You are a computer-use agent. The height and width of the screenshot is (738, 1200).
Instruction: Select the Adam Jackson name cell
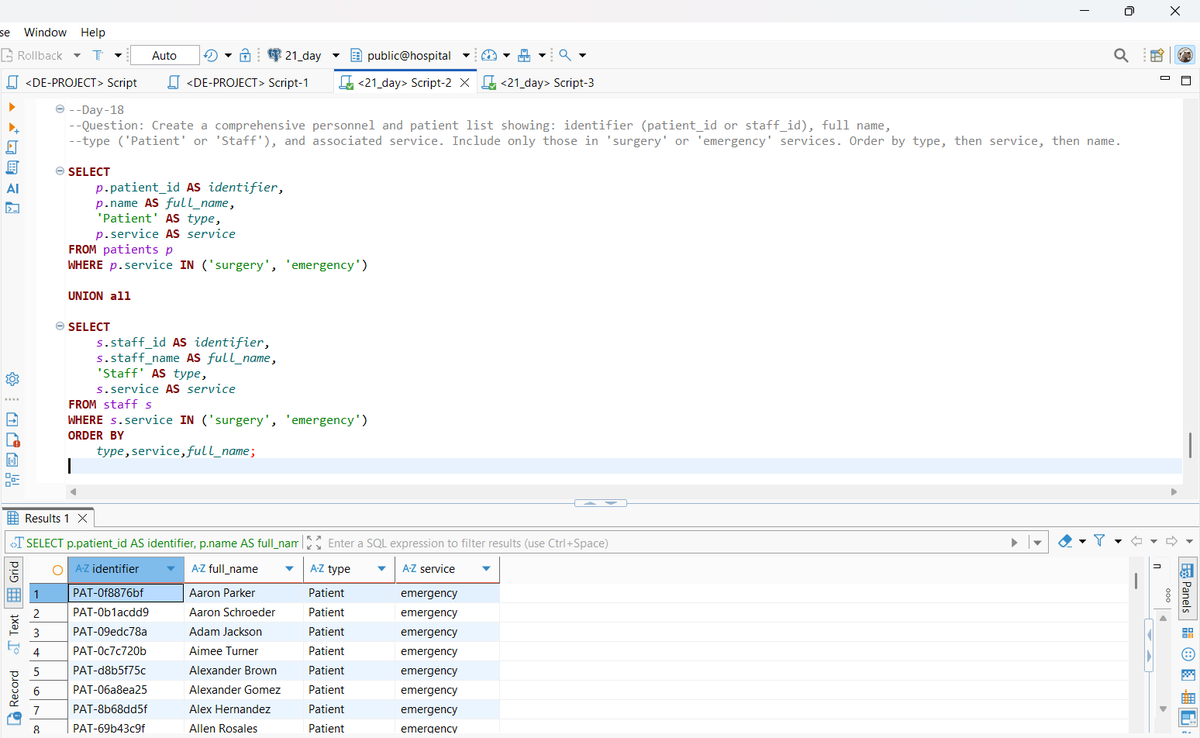point(244,632)
